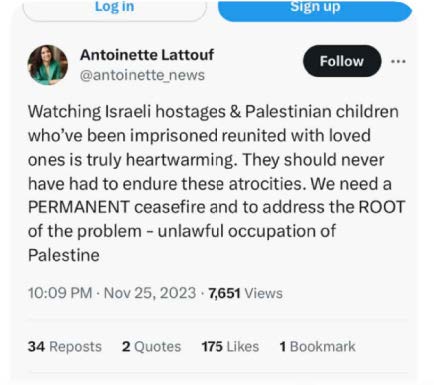
Task: Open the Antoinette Lattouf display name link
Action: 147,55
